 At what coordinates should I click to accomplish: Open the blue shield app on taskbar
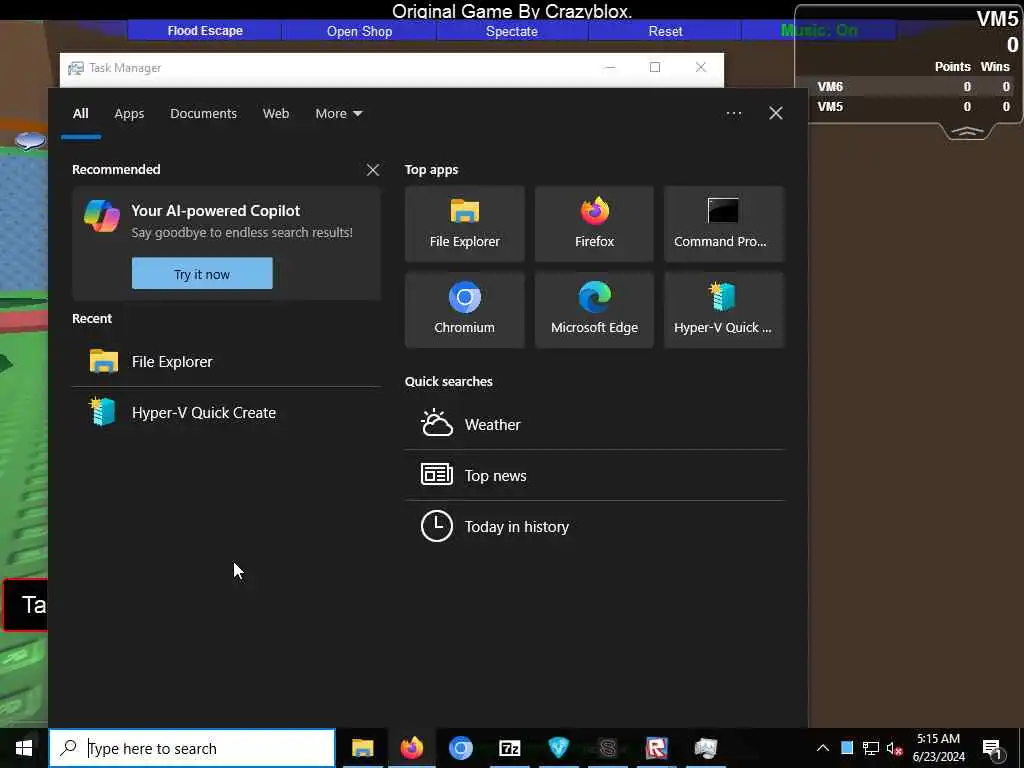click(558, 748)
